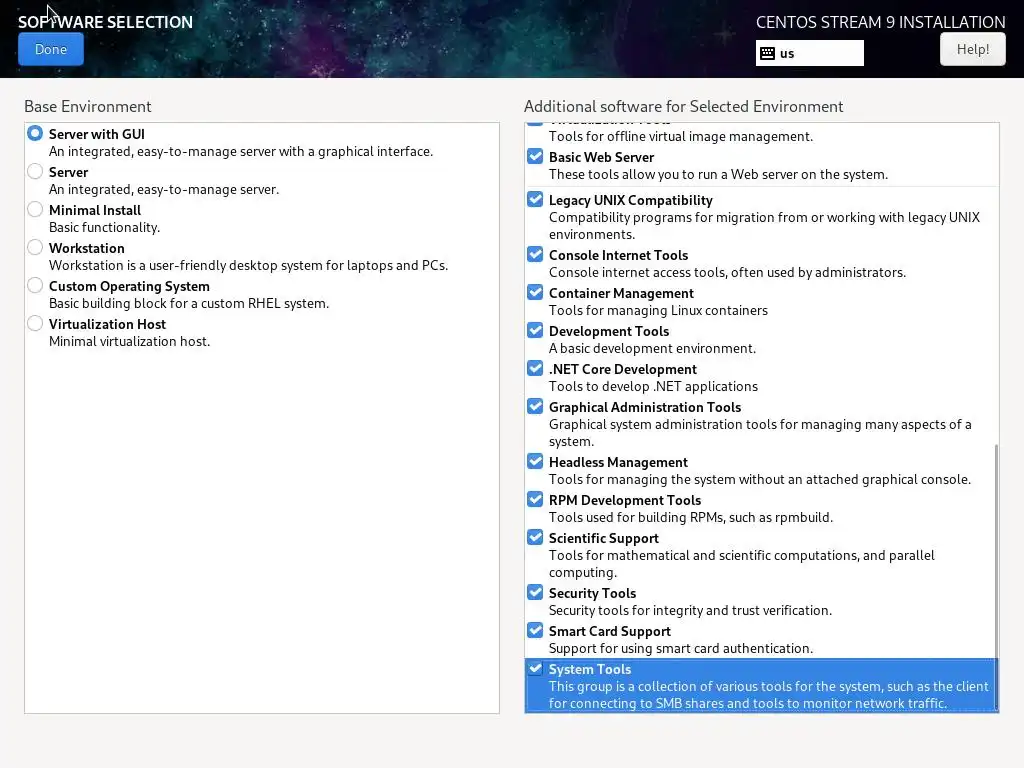Uncheck .NET Core Development

click(536, 369)
